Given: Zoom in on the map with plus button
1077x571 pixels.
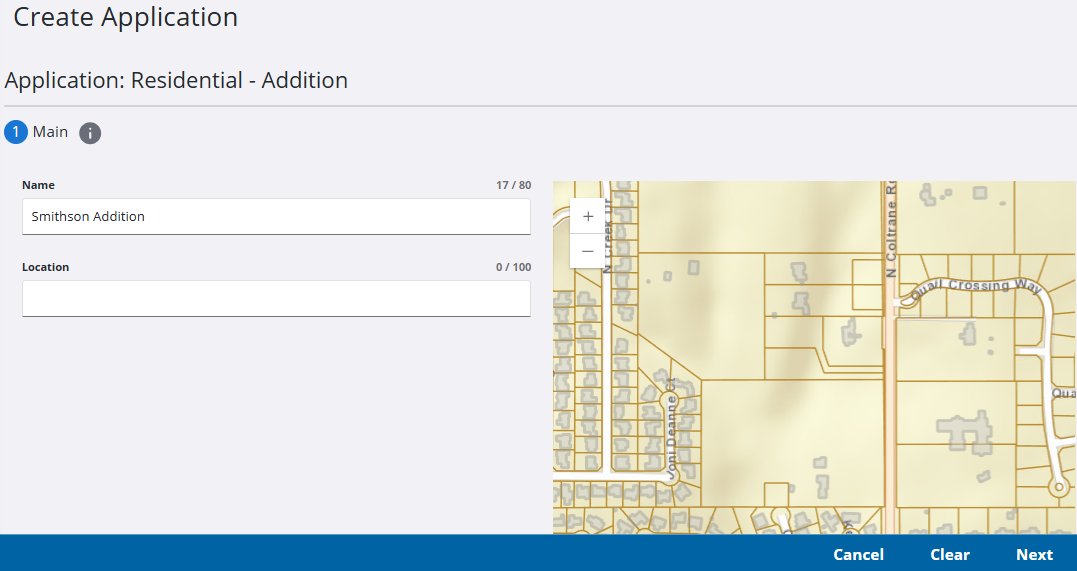Looking at the screenshot, I should coord(587,216).
